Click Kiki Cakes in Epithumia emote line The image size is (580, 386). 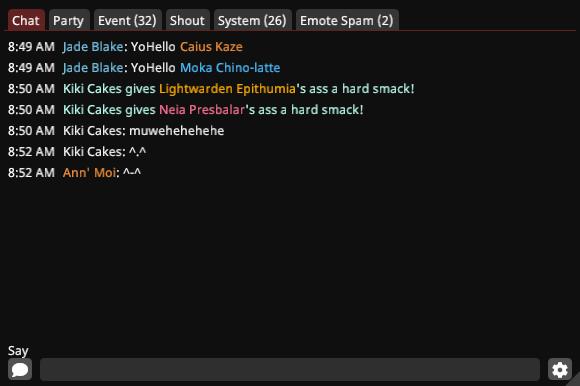pyautogui.click(x=92, y=89)
